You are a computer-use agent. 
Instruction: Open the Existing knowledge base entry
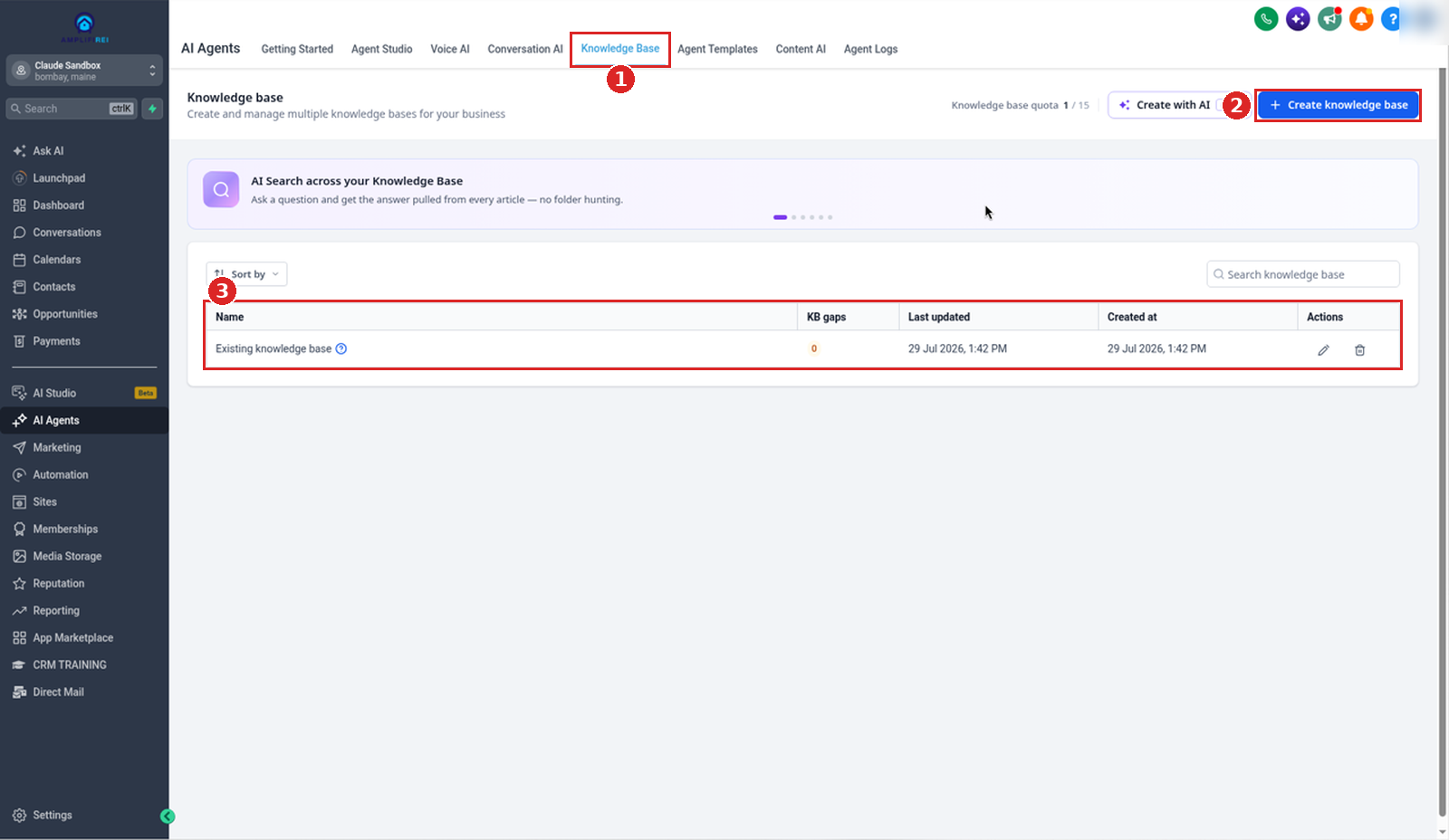click(273, 348)
